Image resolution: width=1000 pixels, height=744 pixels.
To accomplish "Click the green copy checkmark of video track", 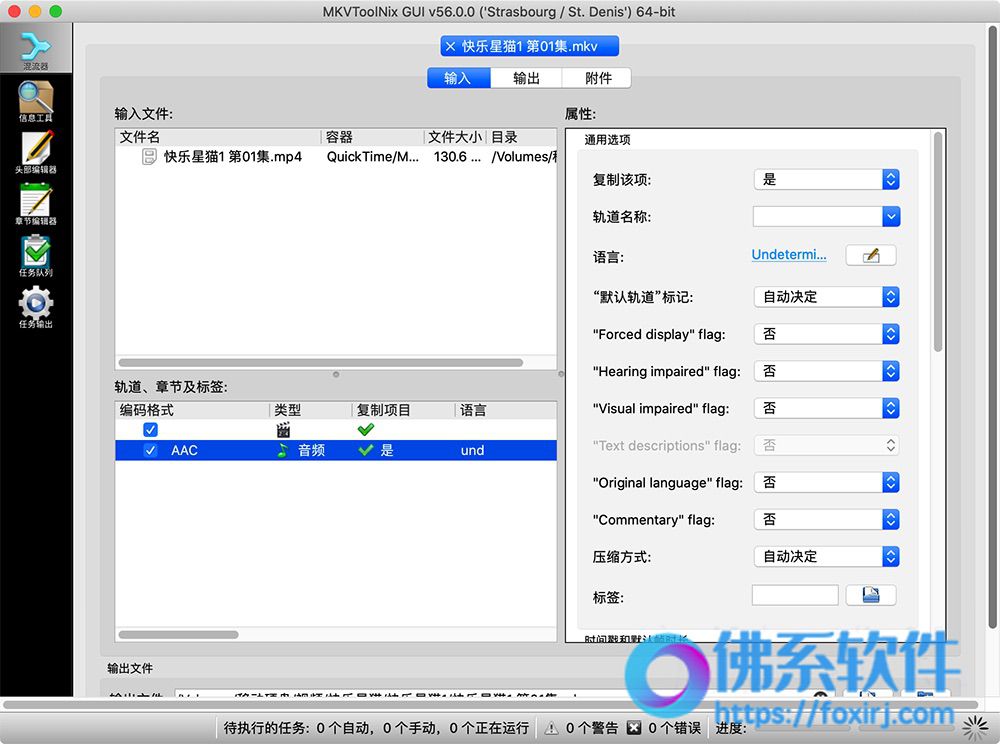I will [x=366, y=430].
